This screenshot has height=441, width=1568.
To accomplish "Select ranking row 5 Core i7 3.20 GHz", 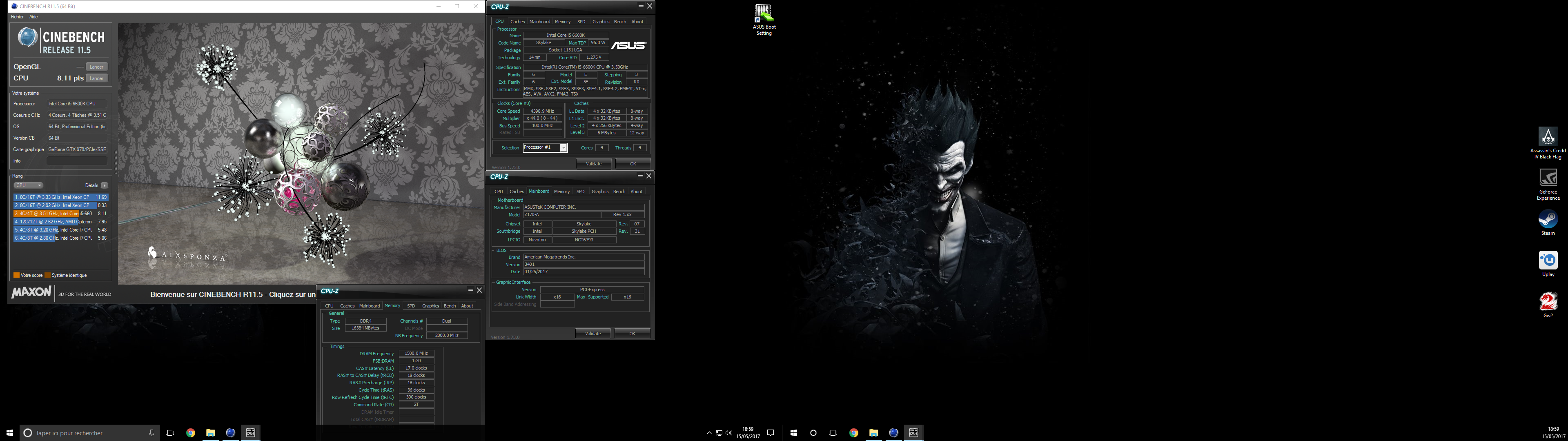I will click(x=60, y=230).
